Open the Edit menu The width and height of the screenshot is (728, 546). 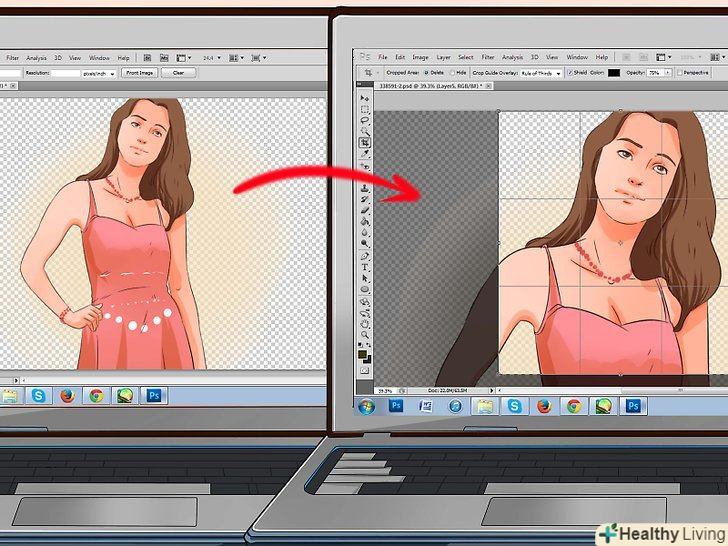400,57
